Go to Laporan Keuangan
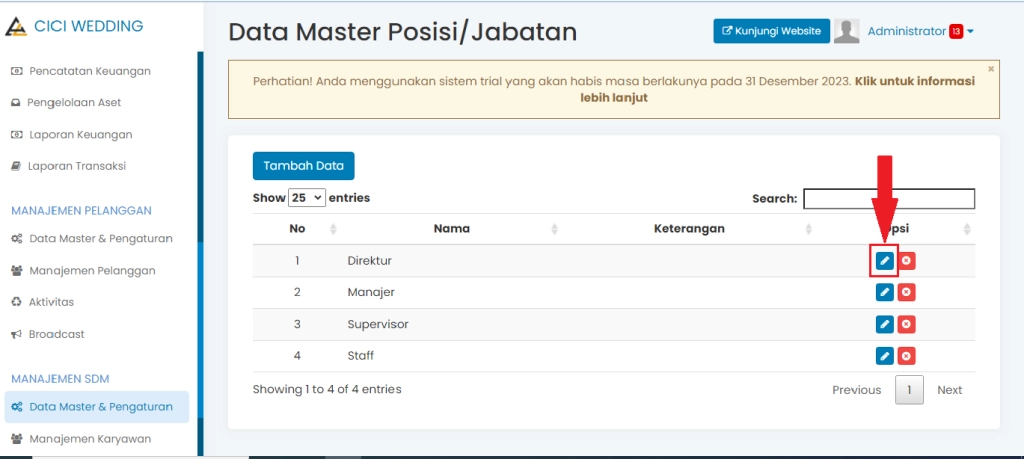The image size is (1024, 459). pyautogui.click(x=72, y=135)
